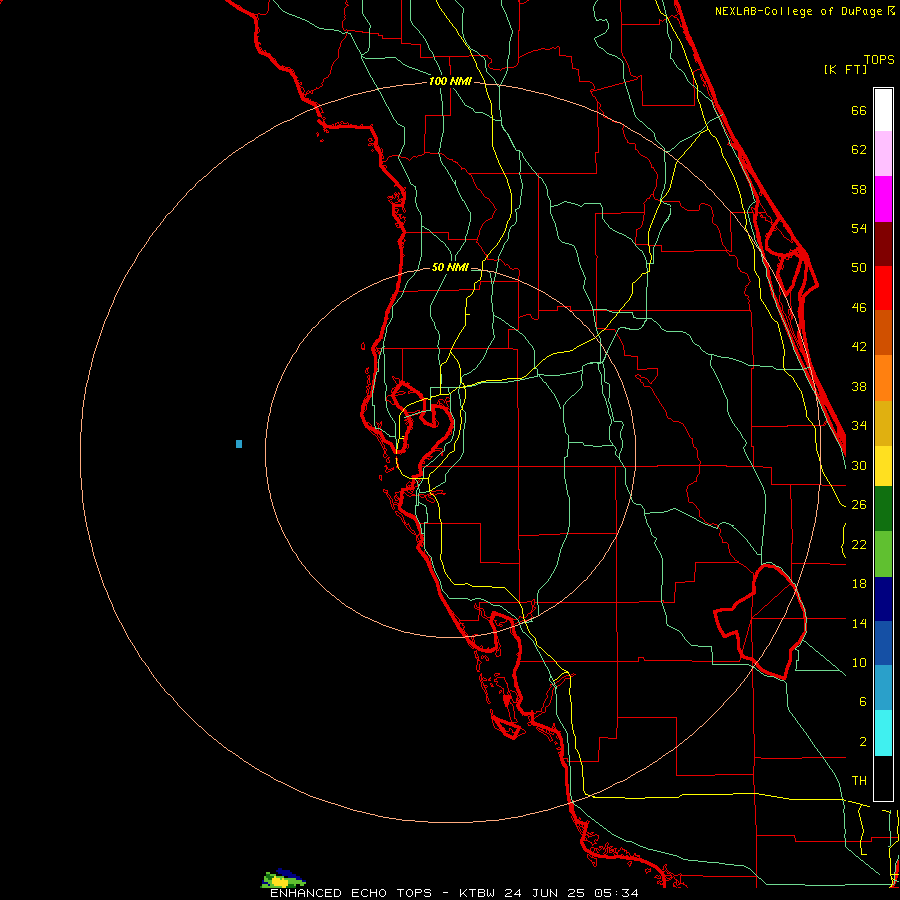The width and height of the screenshot is (900, 900).
Task: Click the magenta 58 K FT swatch
Action: [883, 199]
